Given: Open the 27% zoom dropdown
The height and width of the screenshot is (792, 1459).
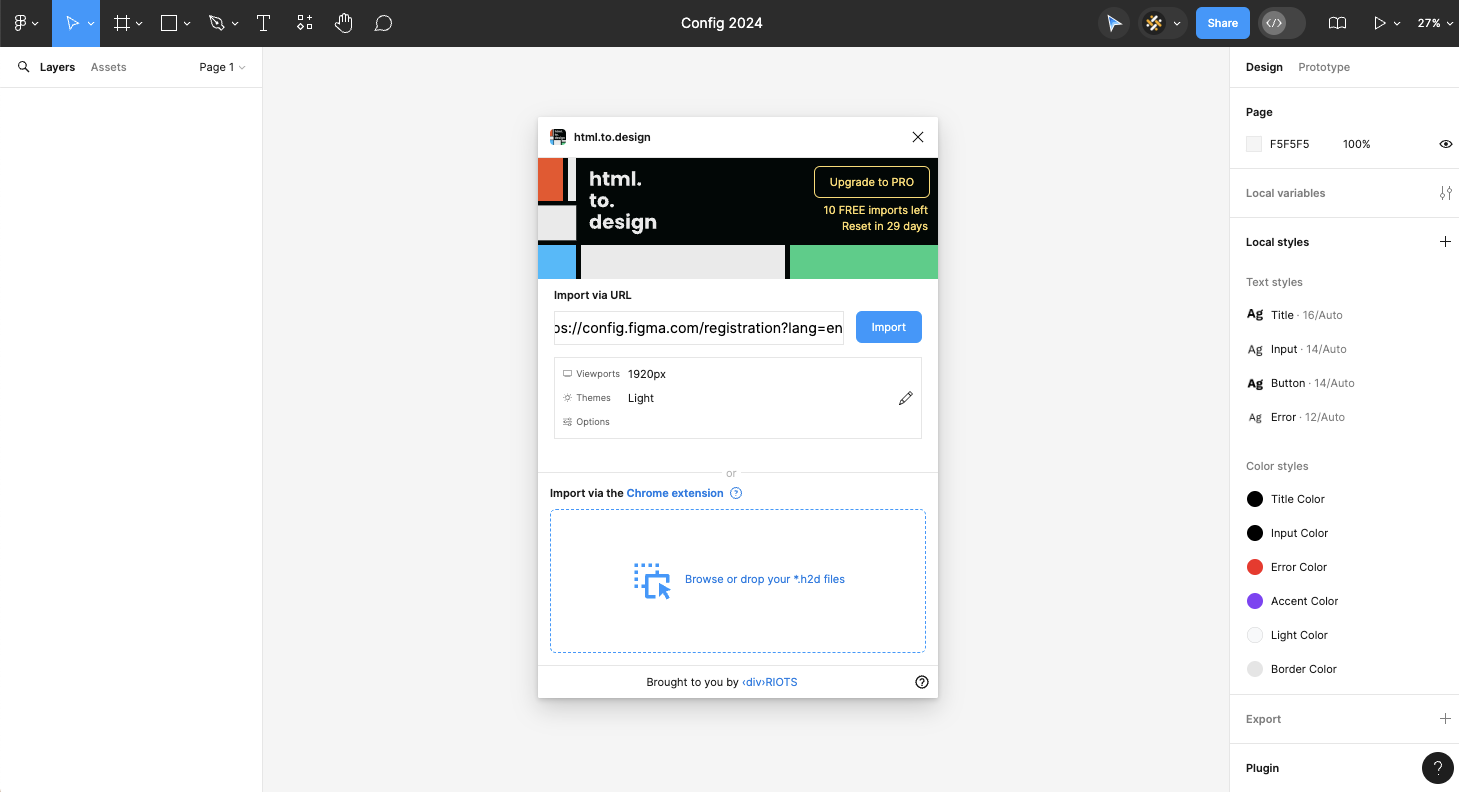Looking at the screenshot, I should pos(1435,23).
